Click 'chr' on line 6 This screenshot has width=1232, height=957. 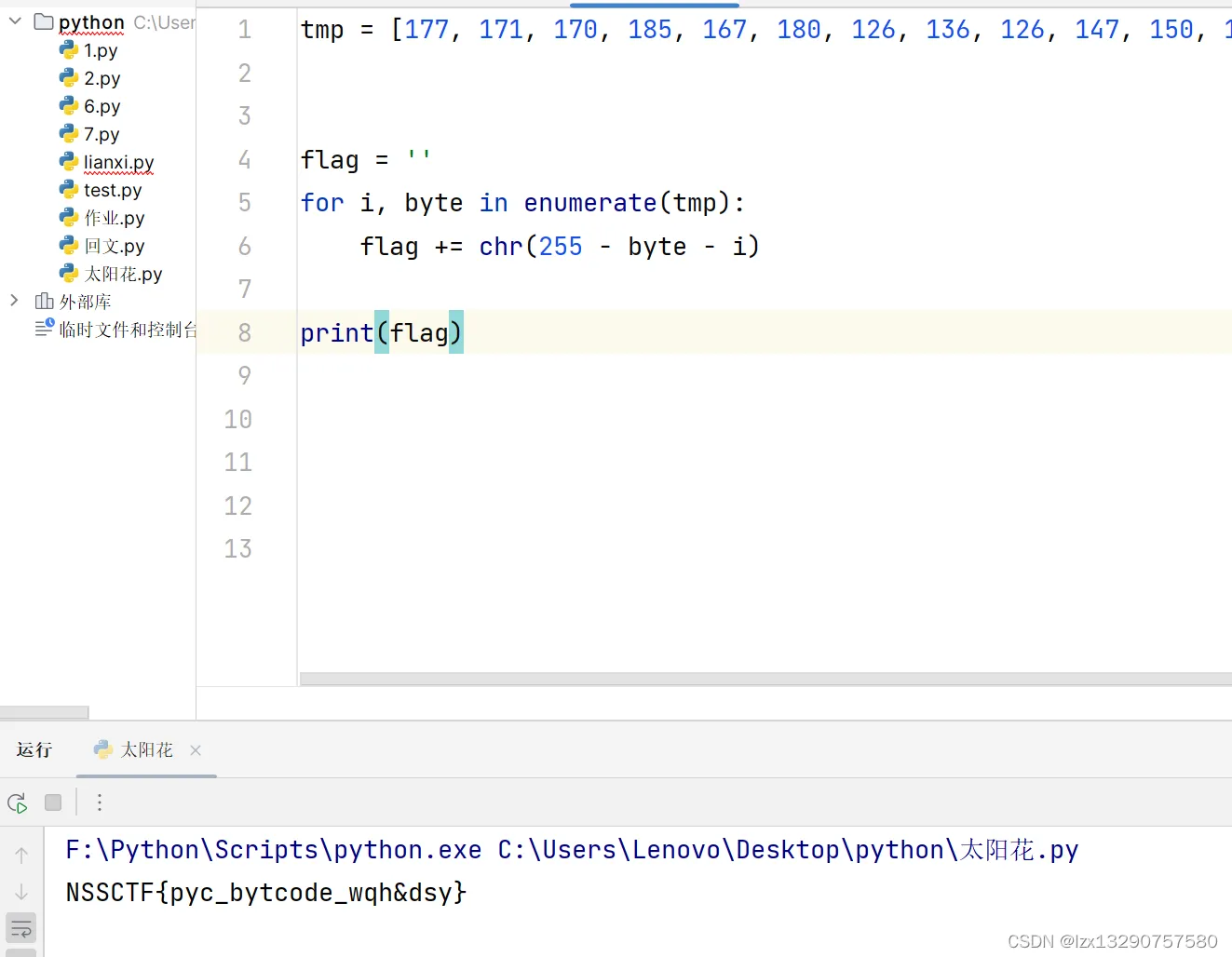[501, 247]
